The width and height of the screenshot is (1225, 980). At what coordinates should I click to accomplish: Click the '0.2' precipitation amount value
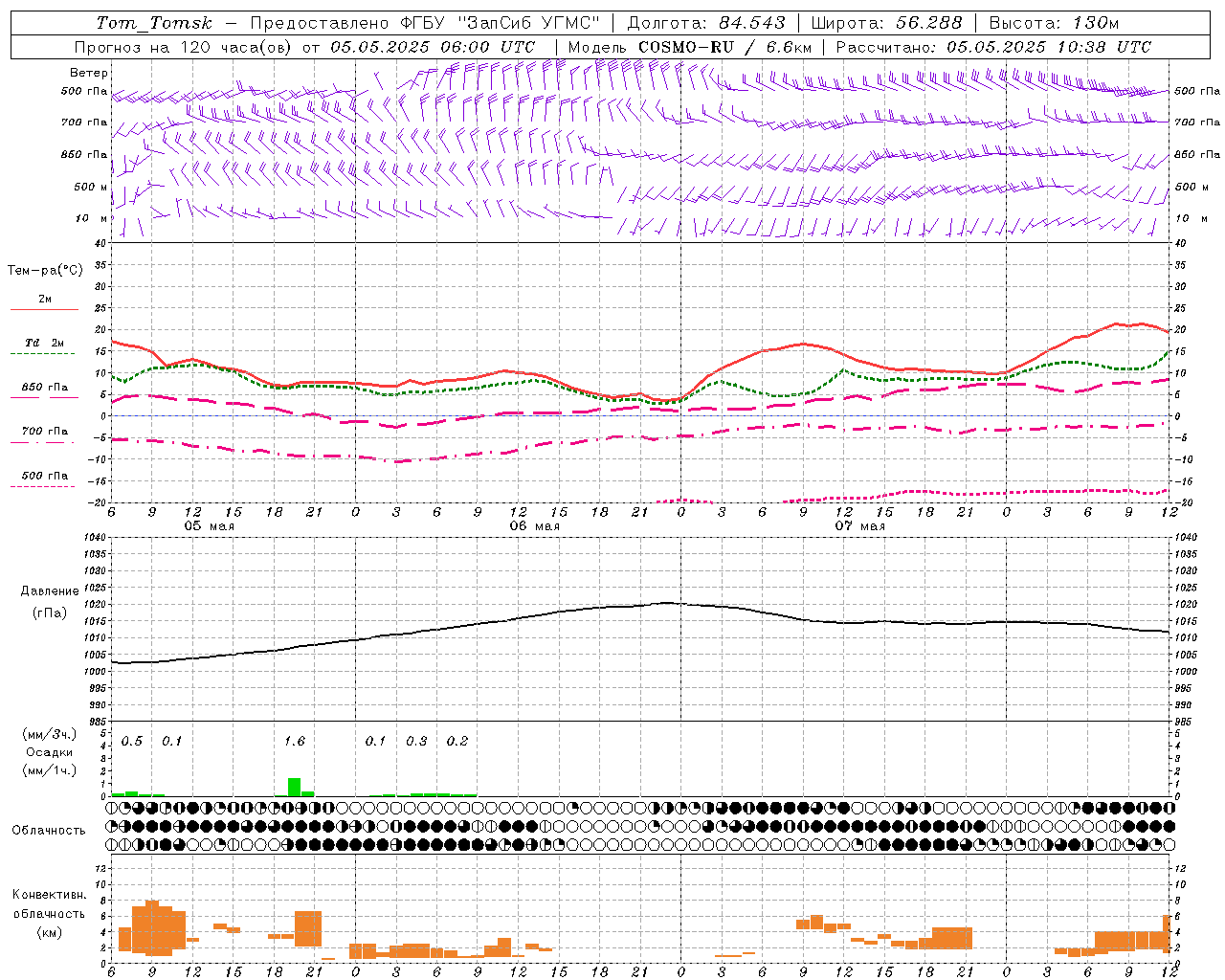(x=457, y=742)
